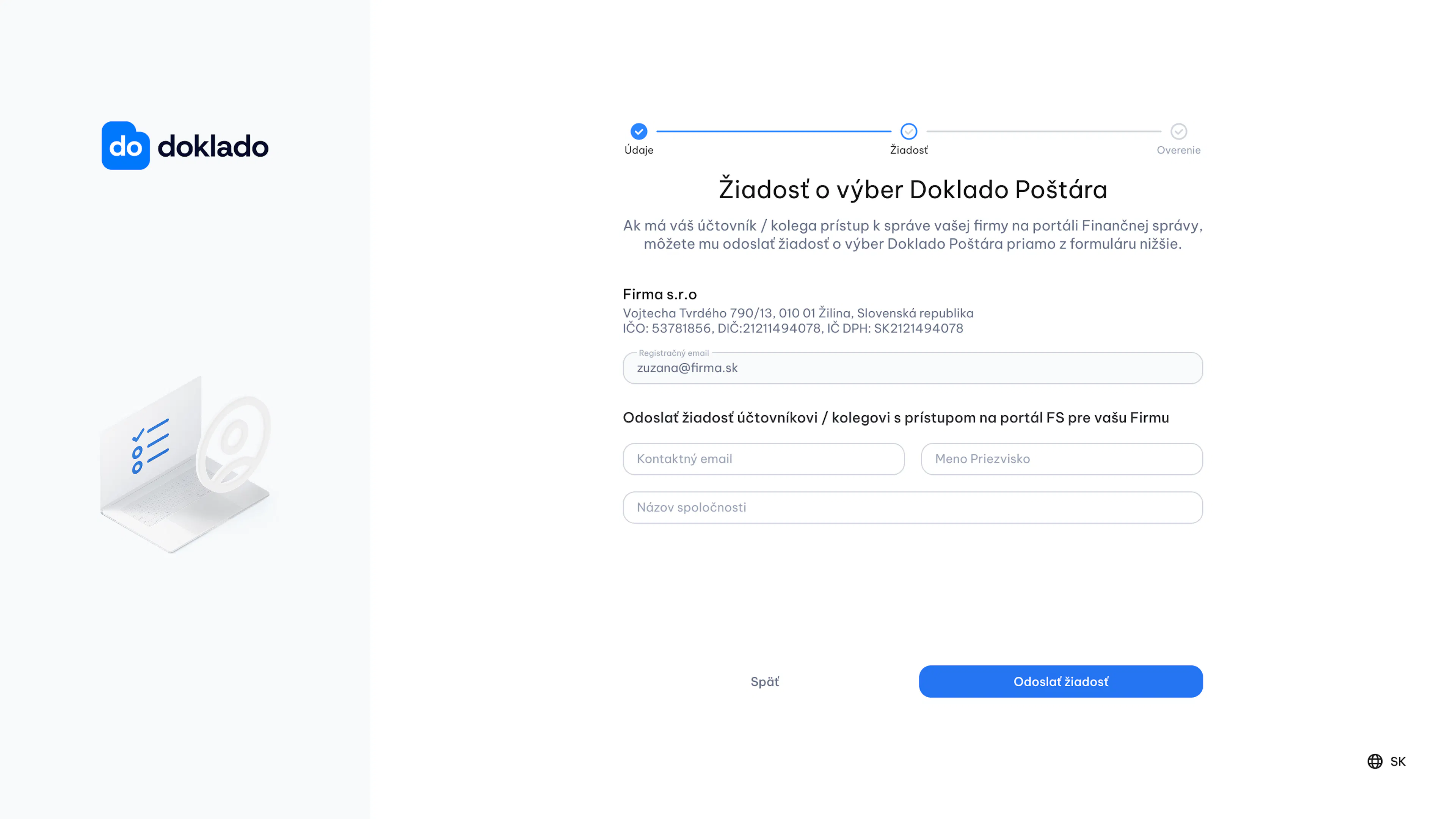Screen dimensions: 1456x819
Task: Click the Firma s.r.o company name
Action: tap(660, 295)
